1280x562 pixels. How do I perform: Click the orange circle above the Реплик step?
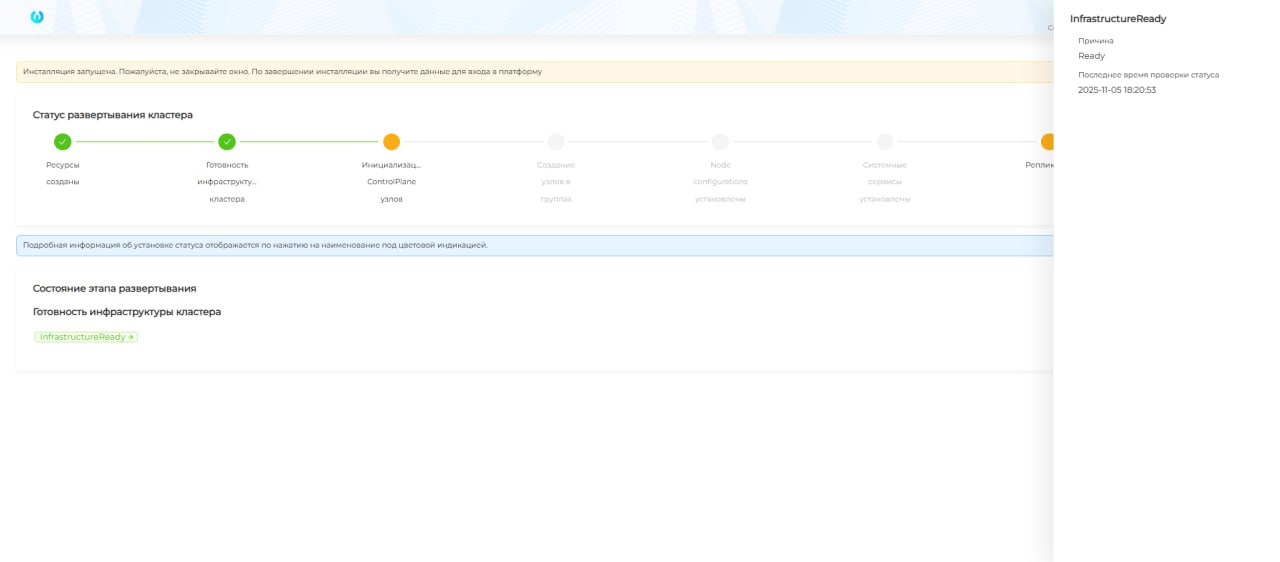1047,142
